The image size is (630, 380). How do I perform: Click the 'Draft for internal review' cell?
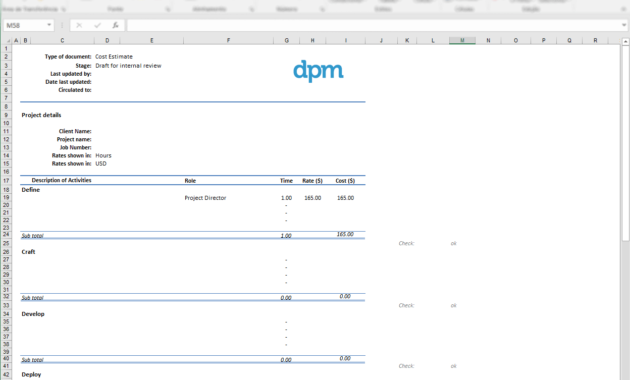[128, 65]
